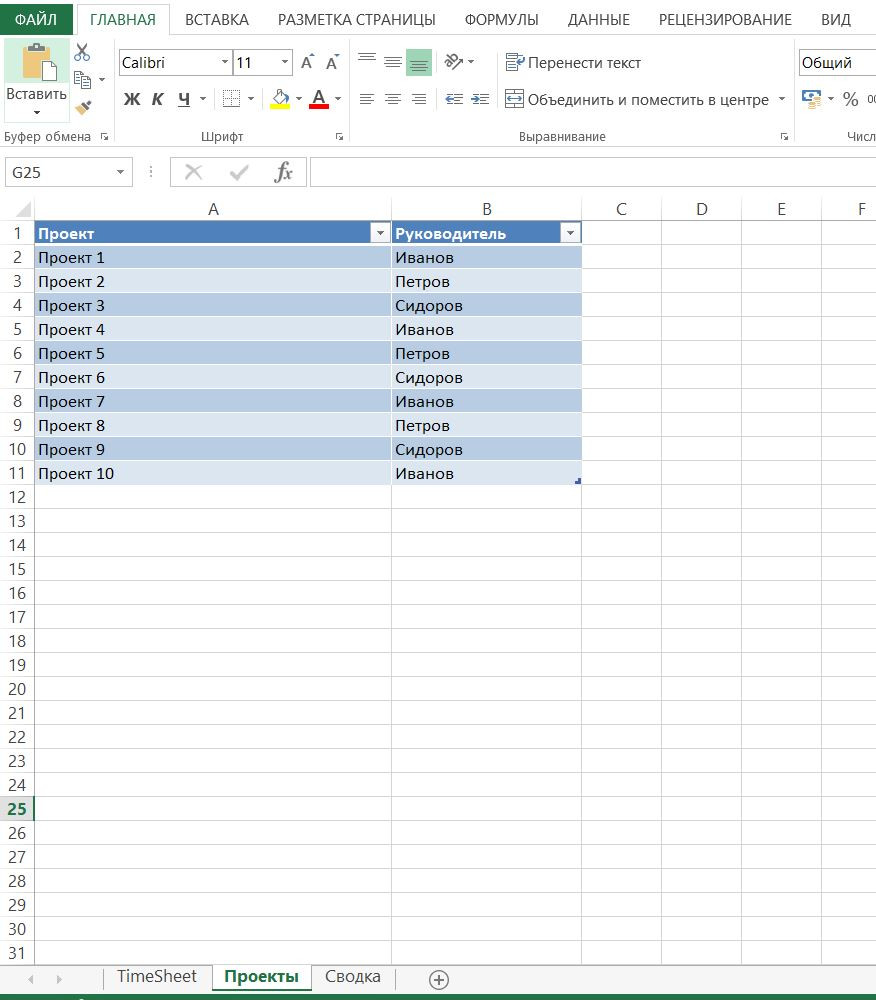
Task: Open the ФОРМУЛЫ ribbon tab
Action: click(x=501, y=20)
